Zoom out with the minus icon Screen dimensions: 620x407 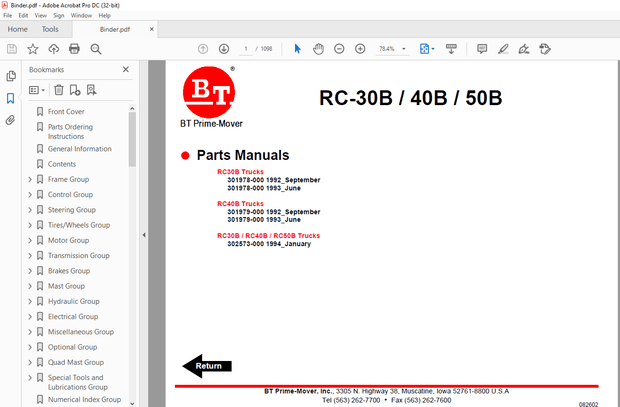point(339,49)
